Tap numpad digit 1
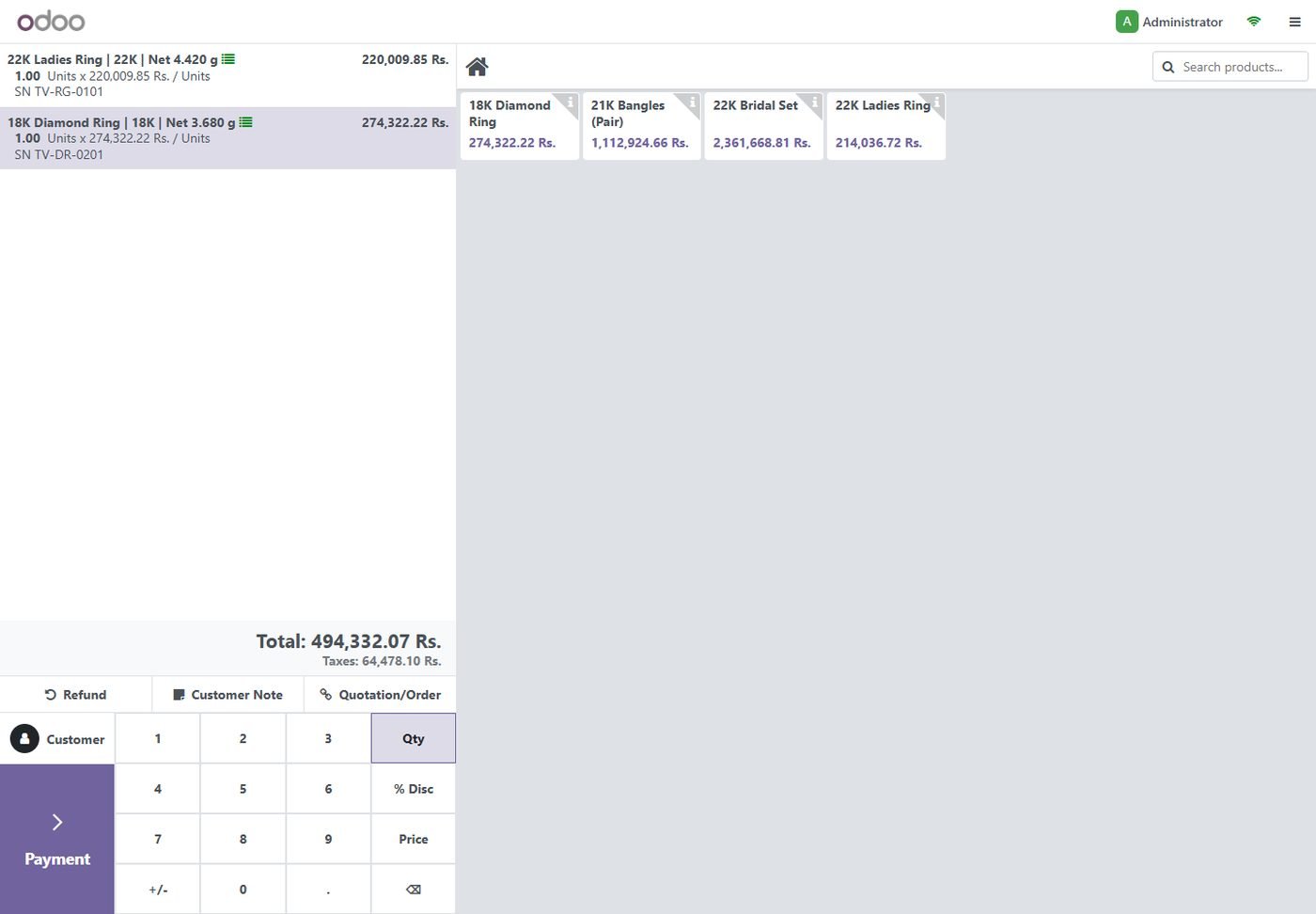The height and width of the screenshot is (914, 1316). tap(158, 738)
